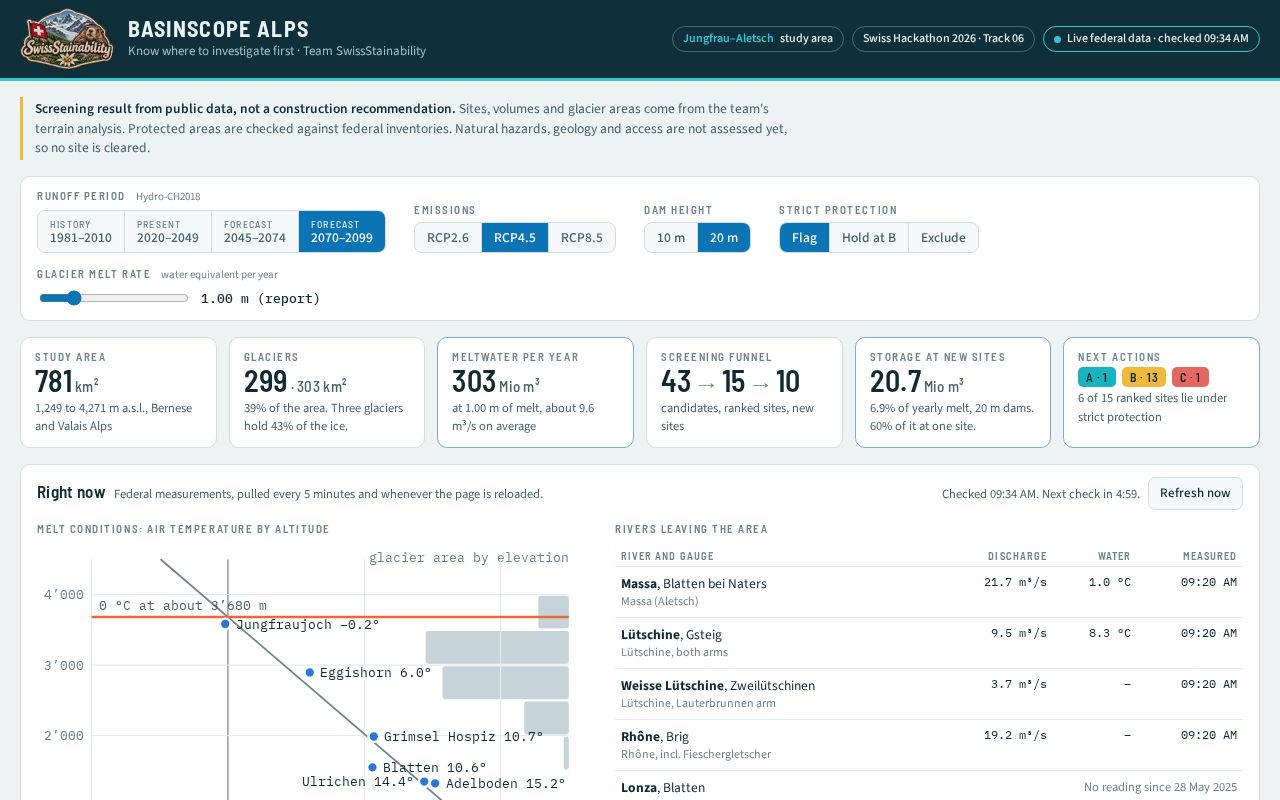
Task: Click the Massa, Blatten bei Naters row
Action: pos(929,592)
